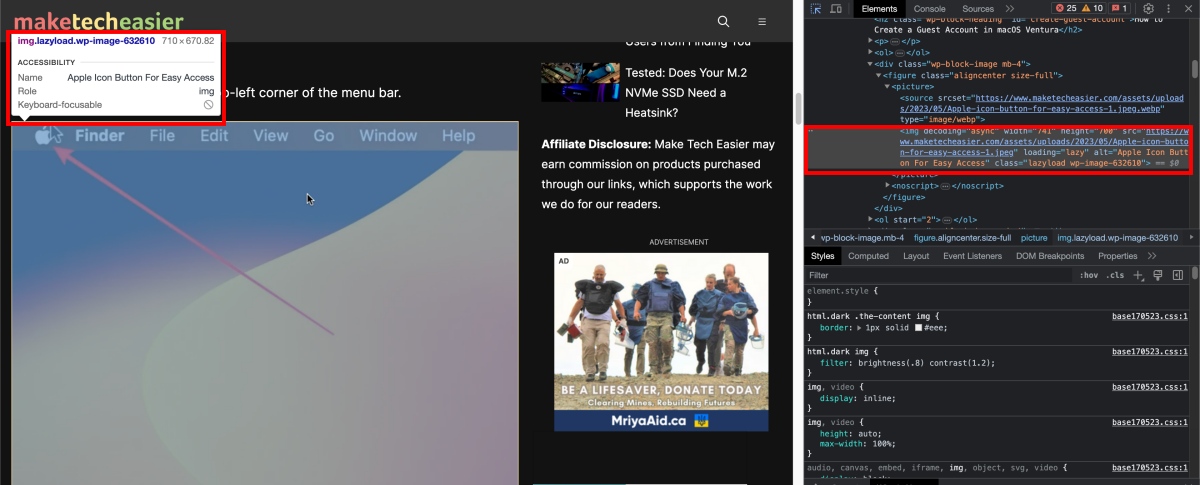Open the Event Listeners tab
1200x485 pixels.
click(973, 256)
